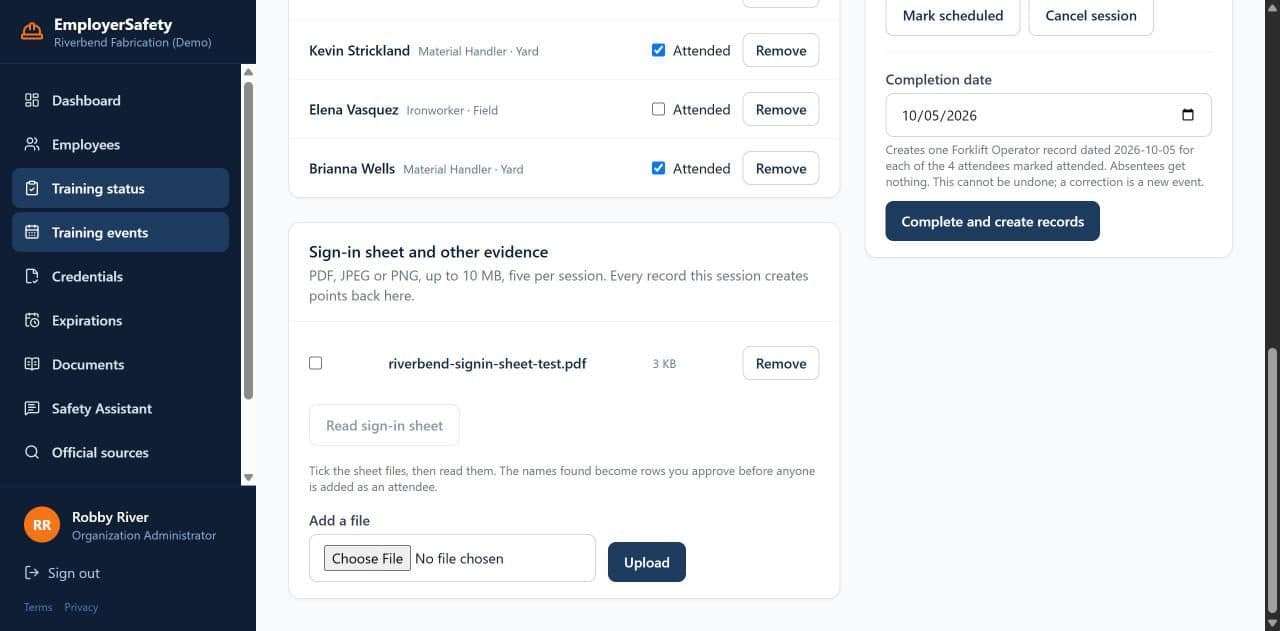The width and height of the screenshot is (1280, 631).
Task: Open the Privacy link in footer
Action: [x=82, y=607]
